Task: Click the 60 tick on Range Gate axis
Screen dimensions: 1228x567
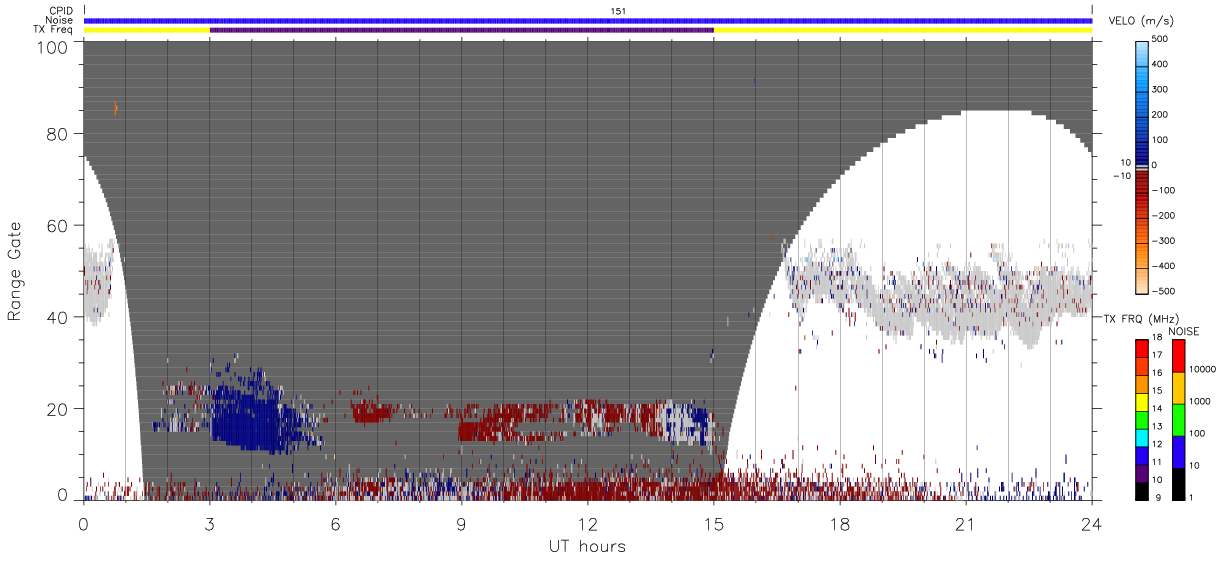Action: (x=58, y=226)
